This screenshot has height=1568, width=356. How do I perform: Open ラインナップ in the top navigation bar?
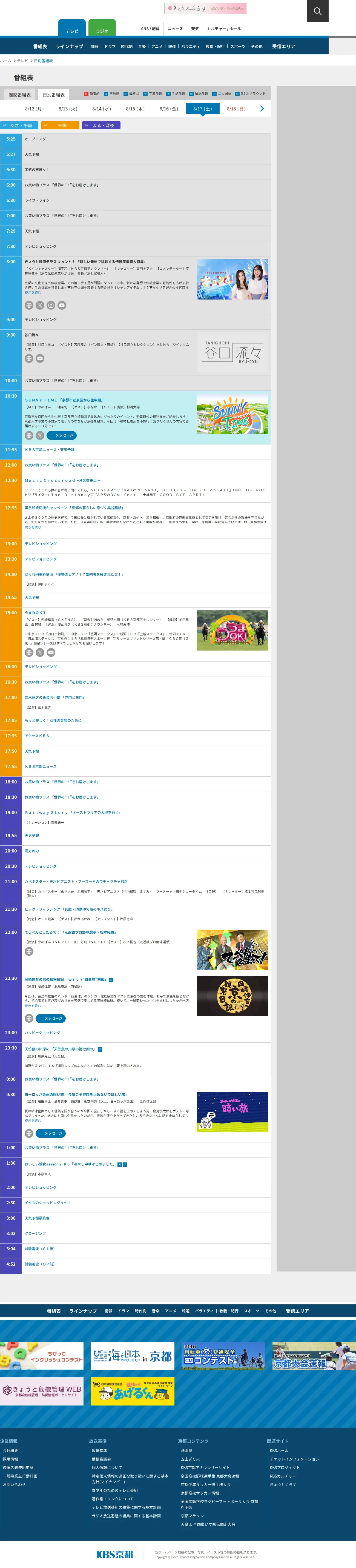[x=69, y=46]
